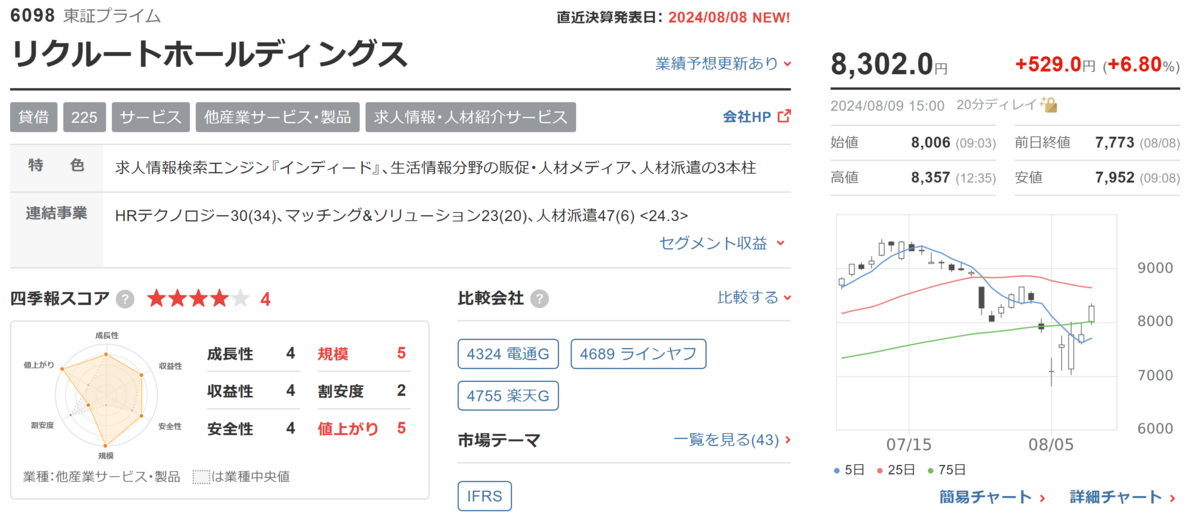Expand セグメント収益 section
Viewport: 1200px width, 519px height.
click(x=723, y=242)
